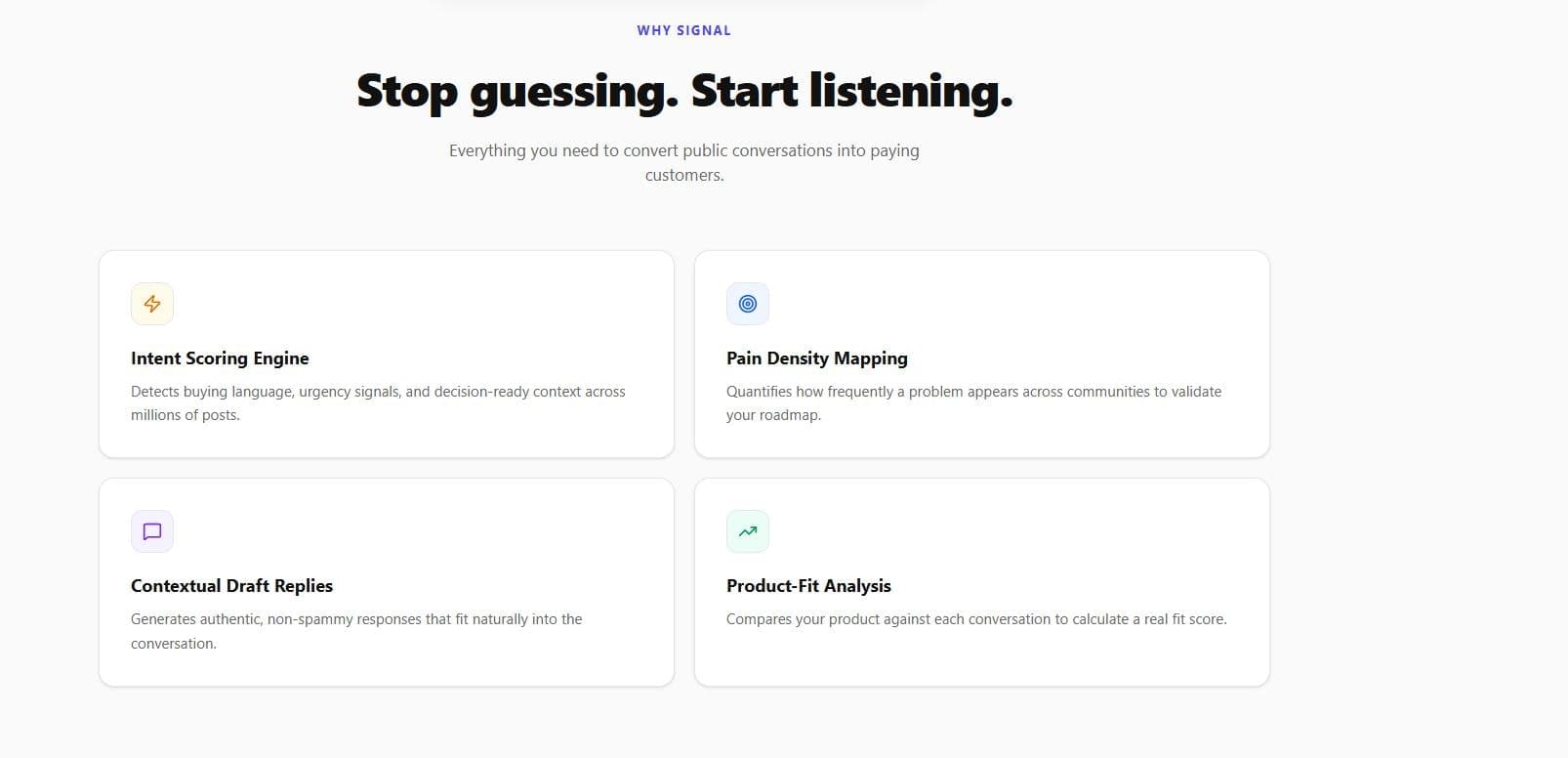1568x758 pixels.
Task: Select the Pain Density Mapping title
Action: pyautogui.click(x=816, y=358)
